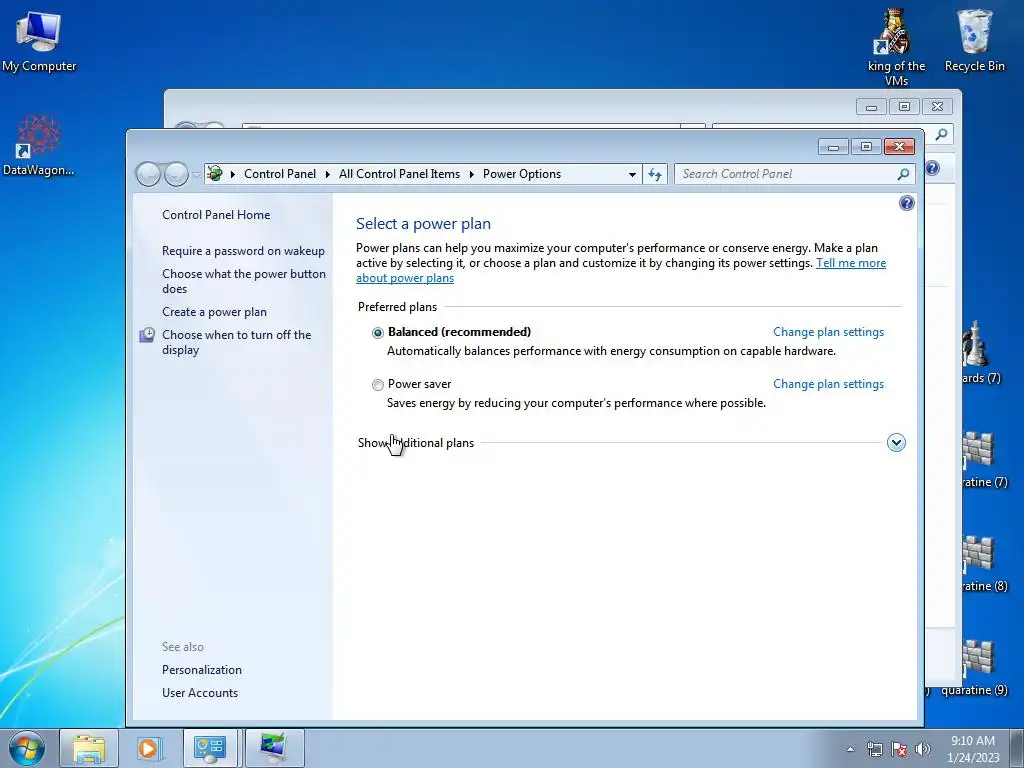Open the Start menu
Image resolution: width=1024 pixels, height=768 pixels.
pos(26,748)
